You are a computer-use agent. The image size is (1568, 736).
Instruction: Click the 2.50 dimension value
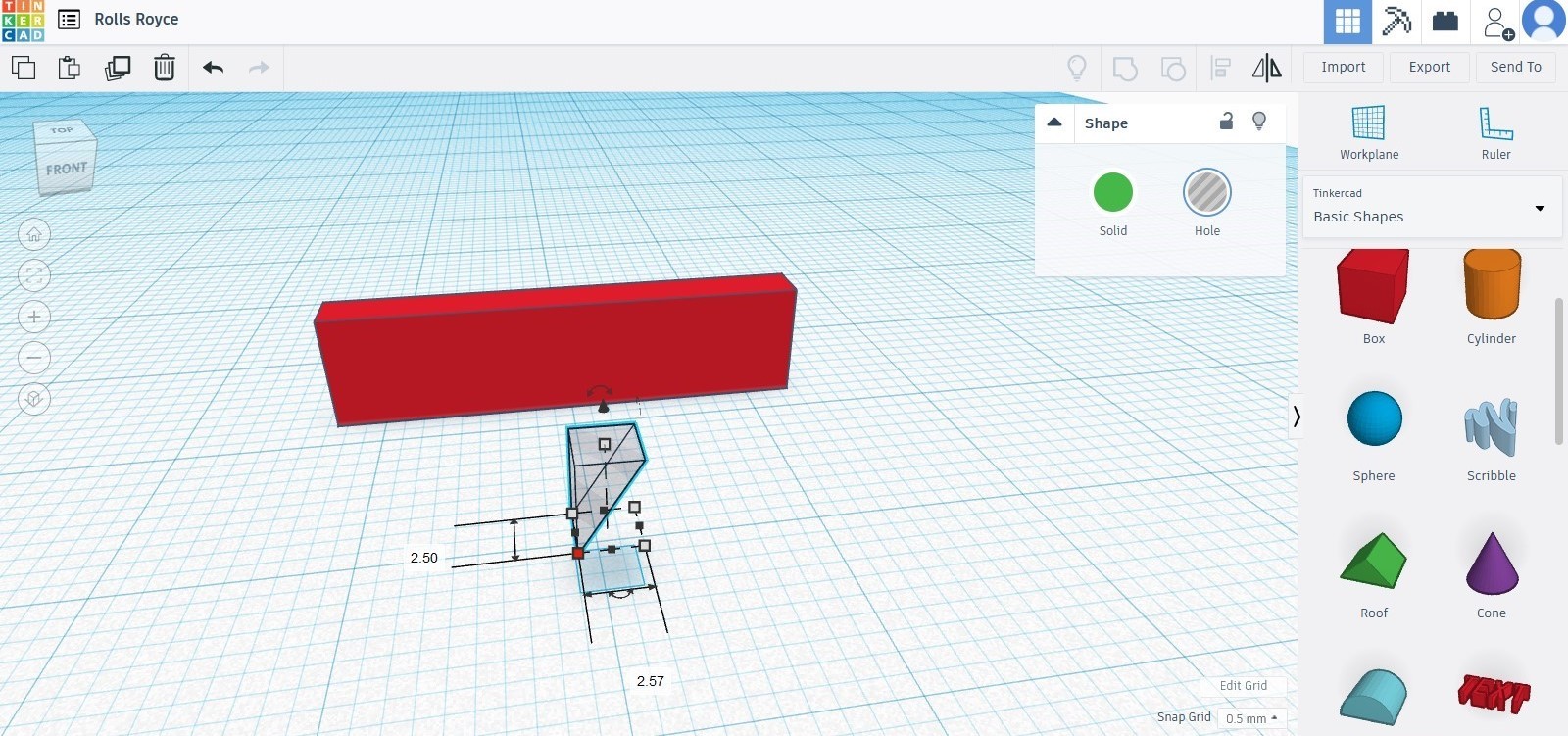click(424, 558)
